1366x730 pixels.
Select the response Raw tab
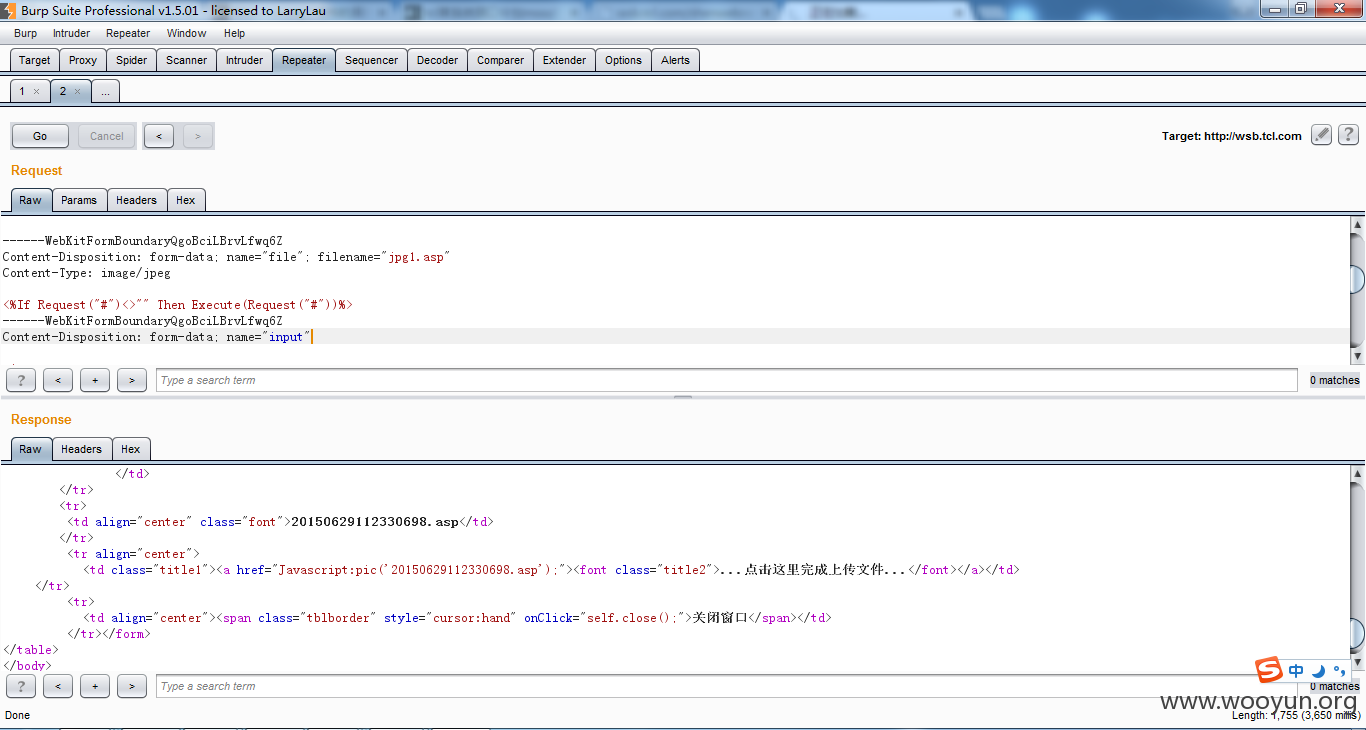point(31,449)
